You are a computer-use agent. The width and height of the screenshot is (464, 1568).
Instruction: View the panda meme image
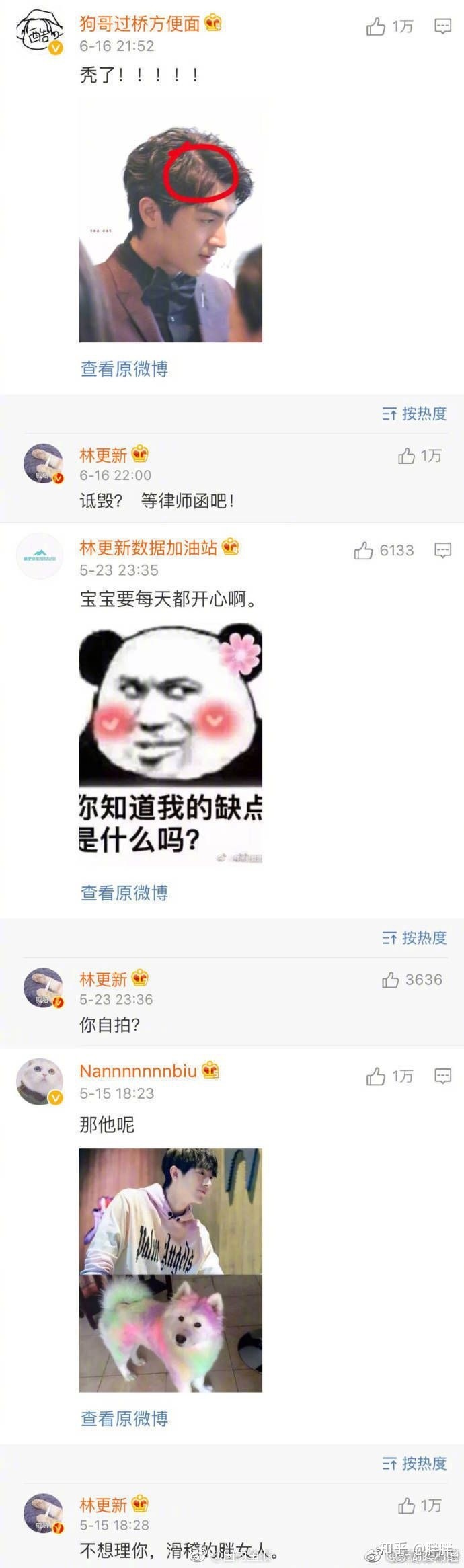171,744
